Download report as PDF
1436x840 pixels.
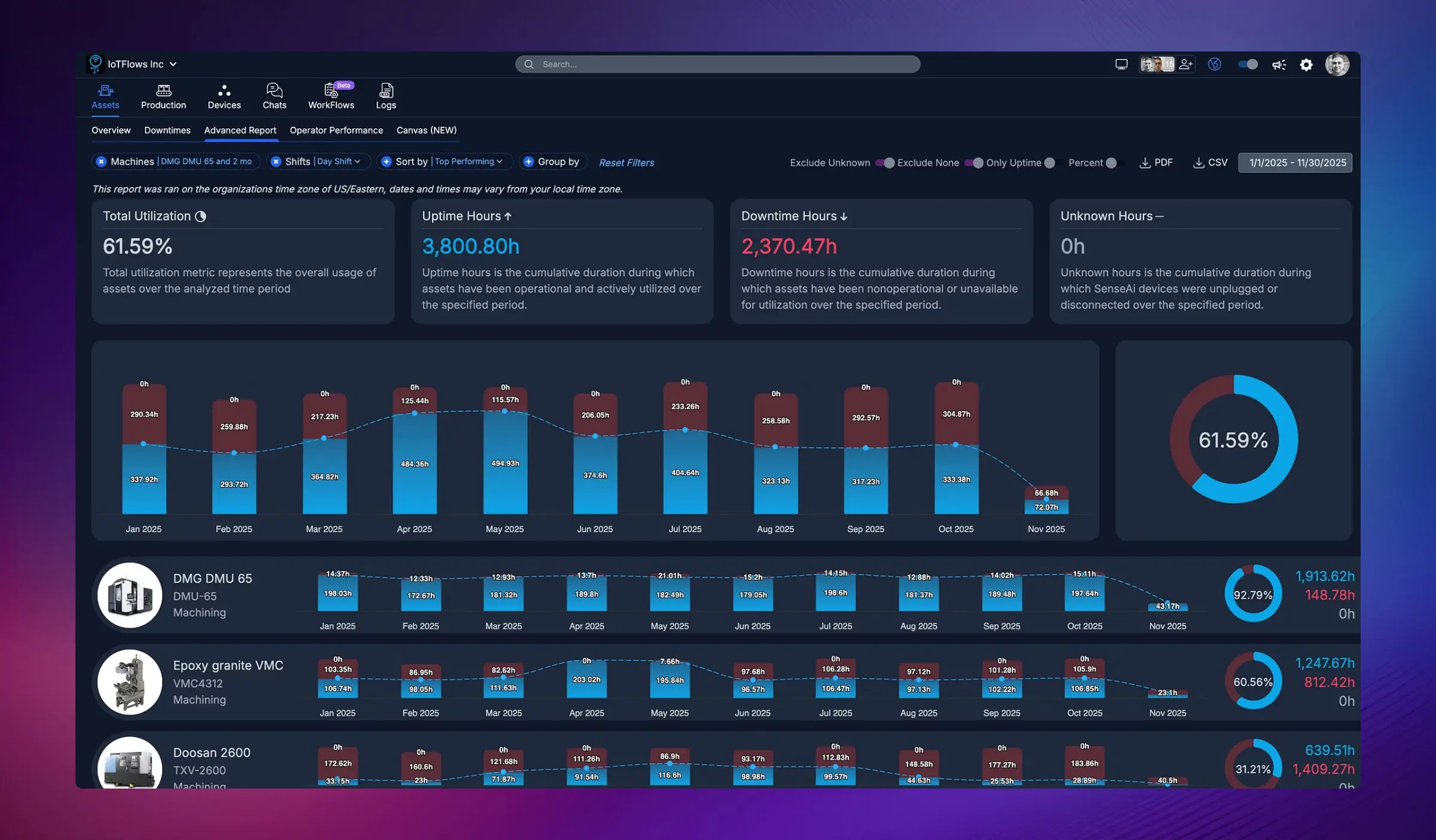pyautogui.click(x=1156, y=162)
